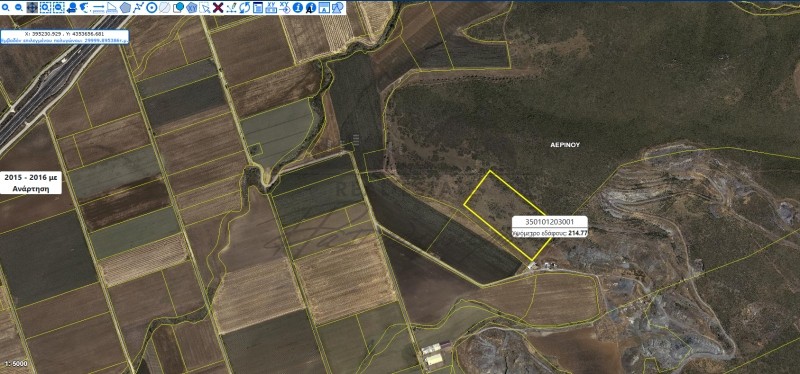Select the zoom out magnifier tool
The image size is (800, 374).
(x=18, y=8)
